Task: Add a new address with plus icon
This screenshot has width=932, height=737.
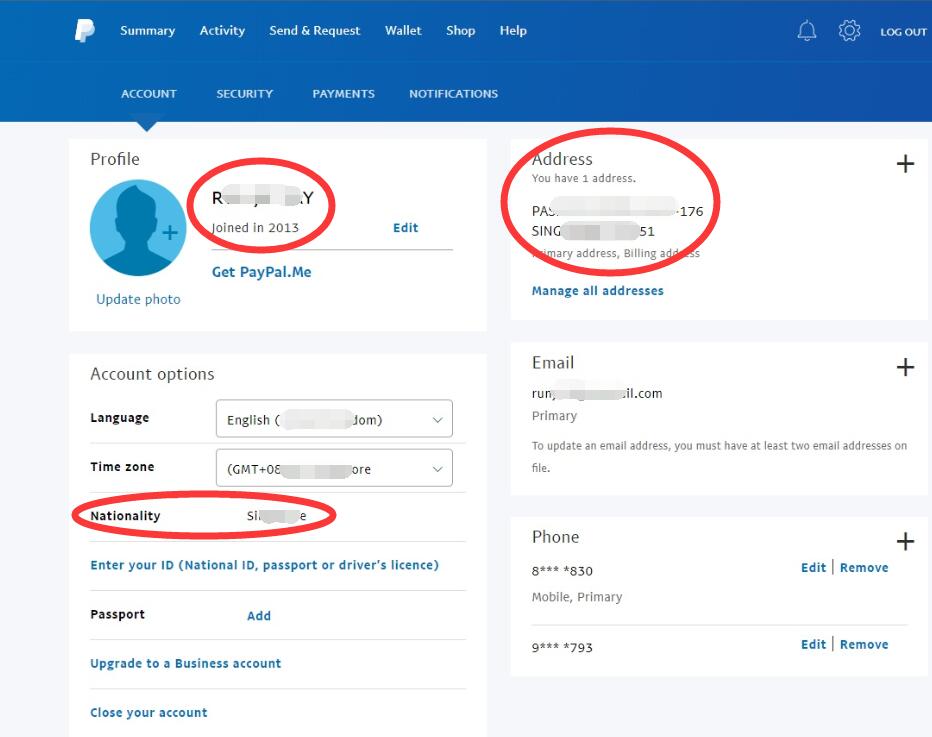Action: [x=905, y=164]
